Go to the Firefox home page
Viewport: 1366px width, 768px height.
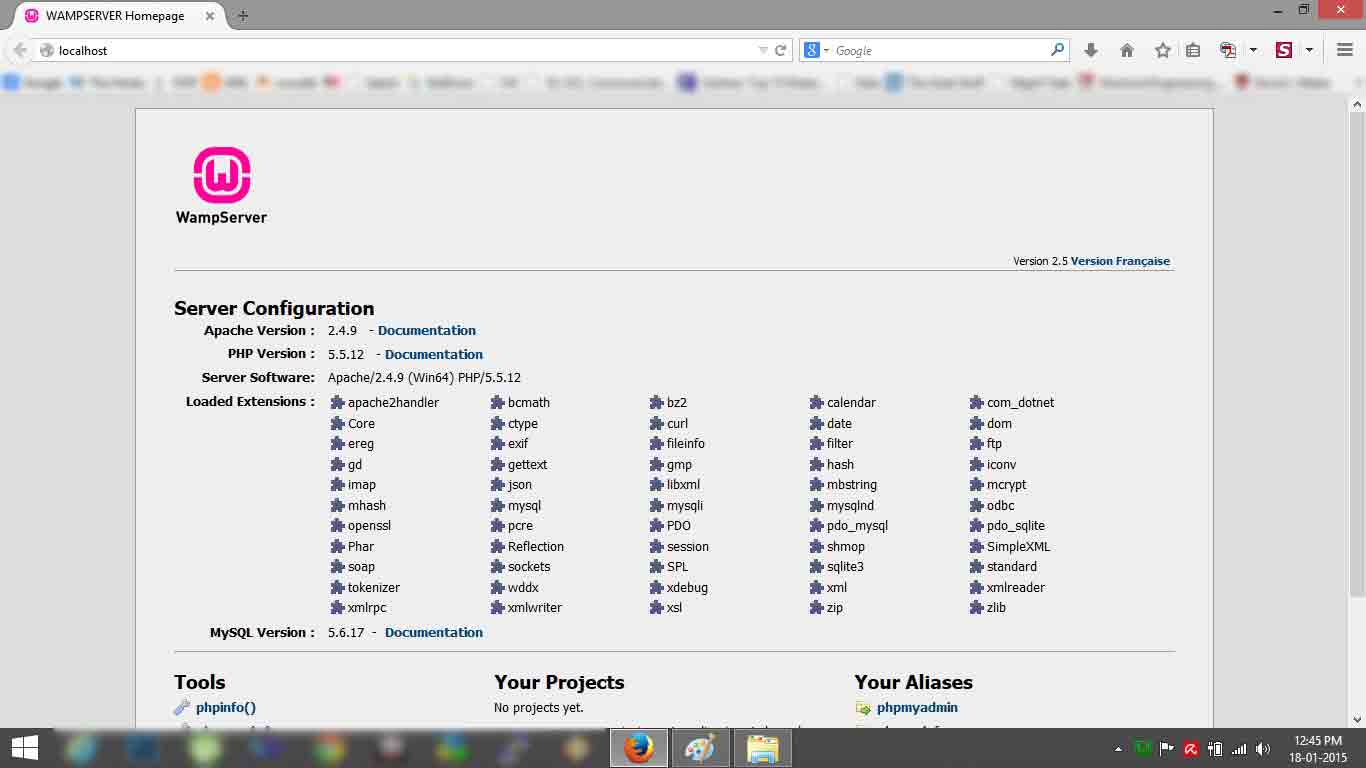[1127, 50]
